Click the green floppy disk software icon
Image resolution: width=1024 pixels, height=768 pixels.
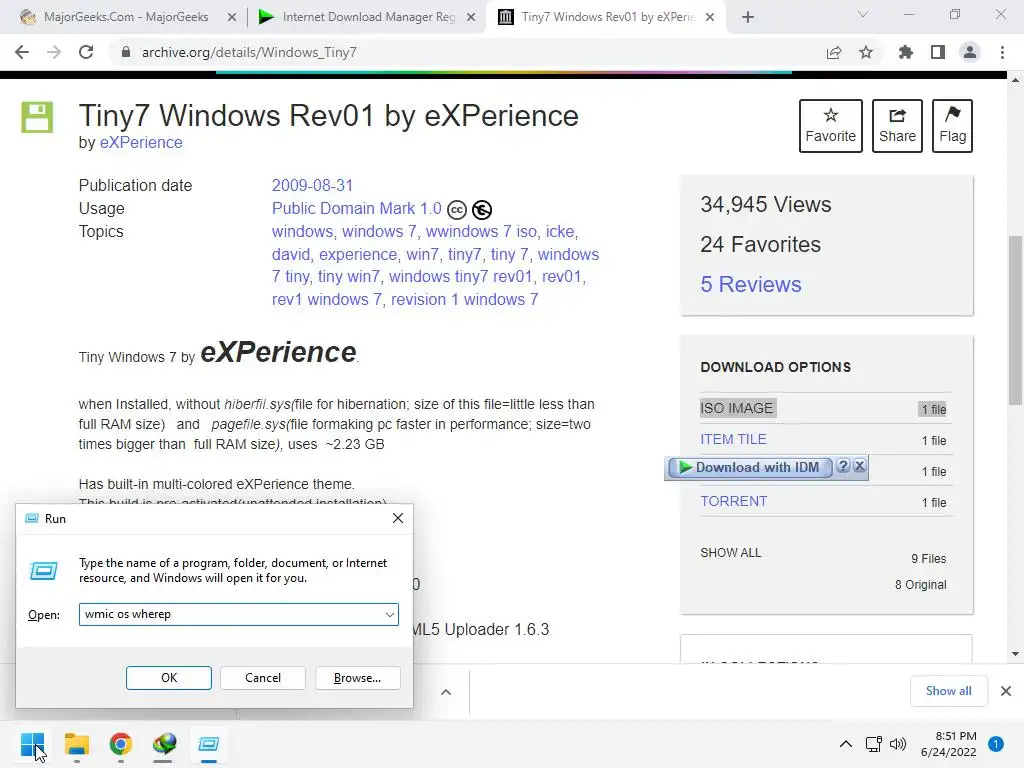click(37, 118)
